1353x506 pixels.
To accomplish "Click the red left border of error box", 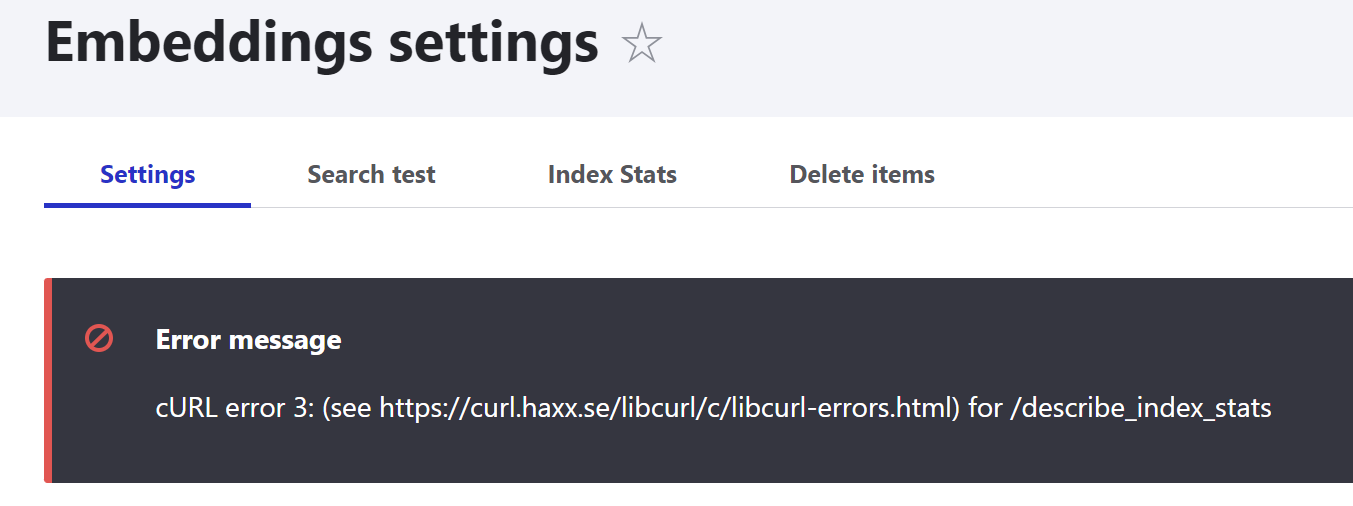I will pos(47,380).
